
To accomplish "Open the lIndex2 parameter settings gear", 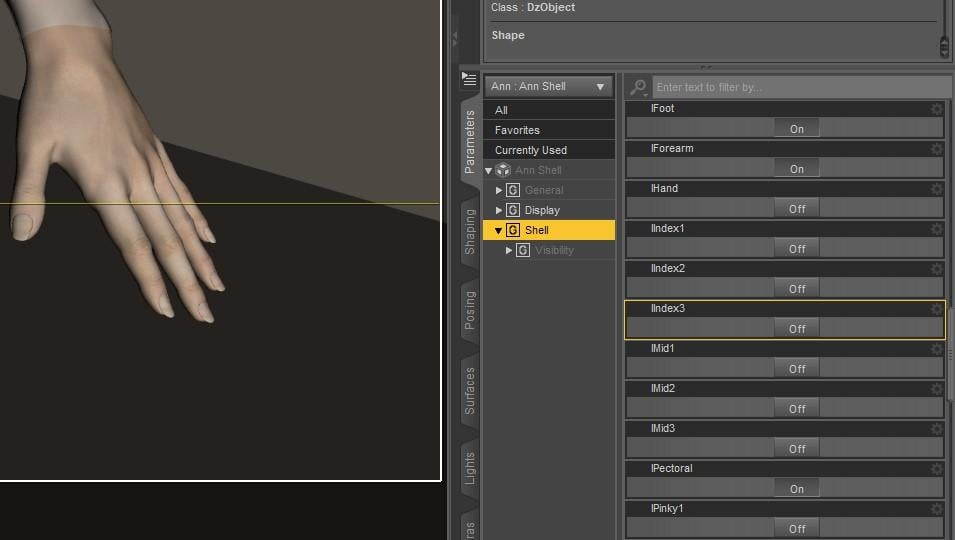I will [936, 269].
